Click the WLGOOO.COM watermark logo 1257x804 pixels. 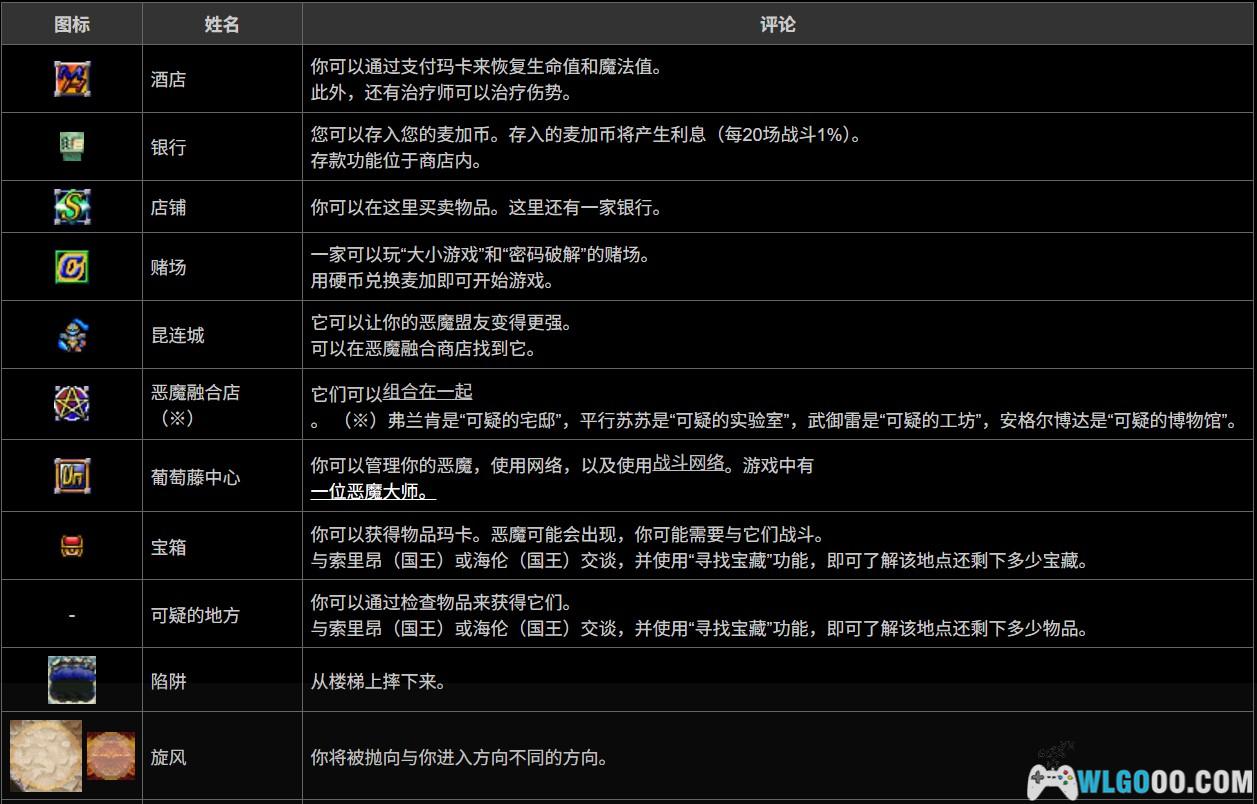pos(1138,775)
